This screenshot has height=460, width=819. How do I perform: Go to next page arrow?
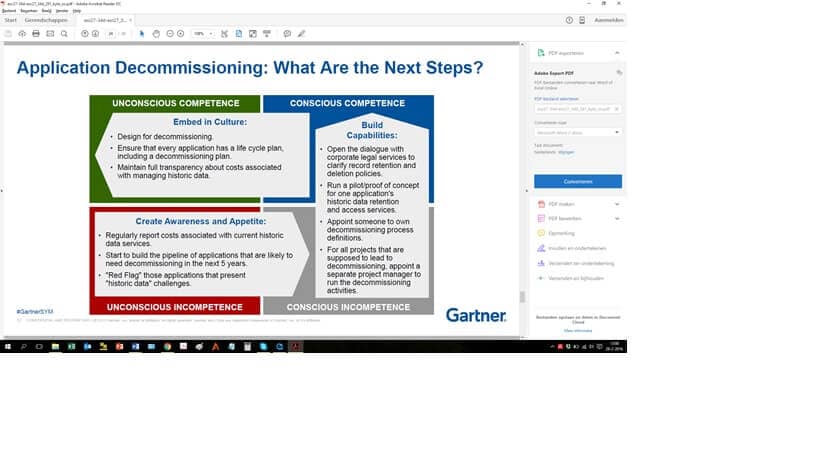click(x=96, y=33)
